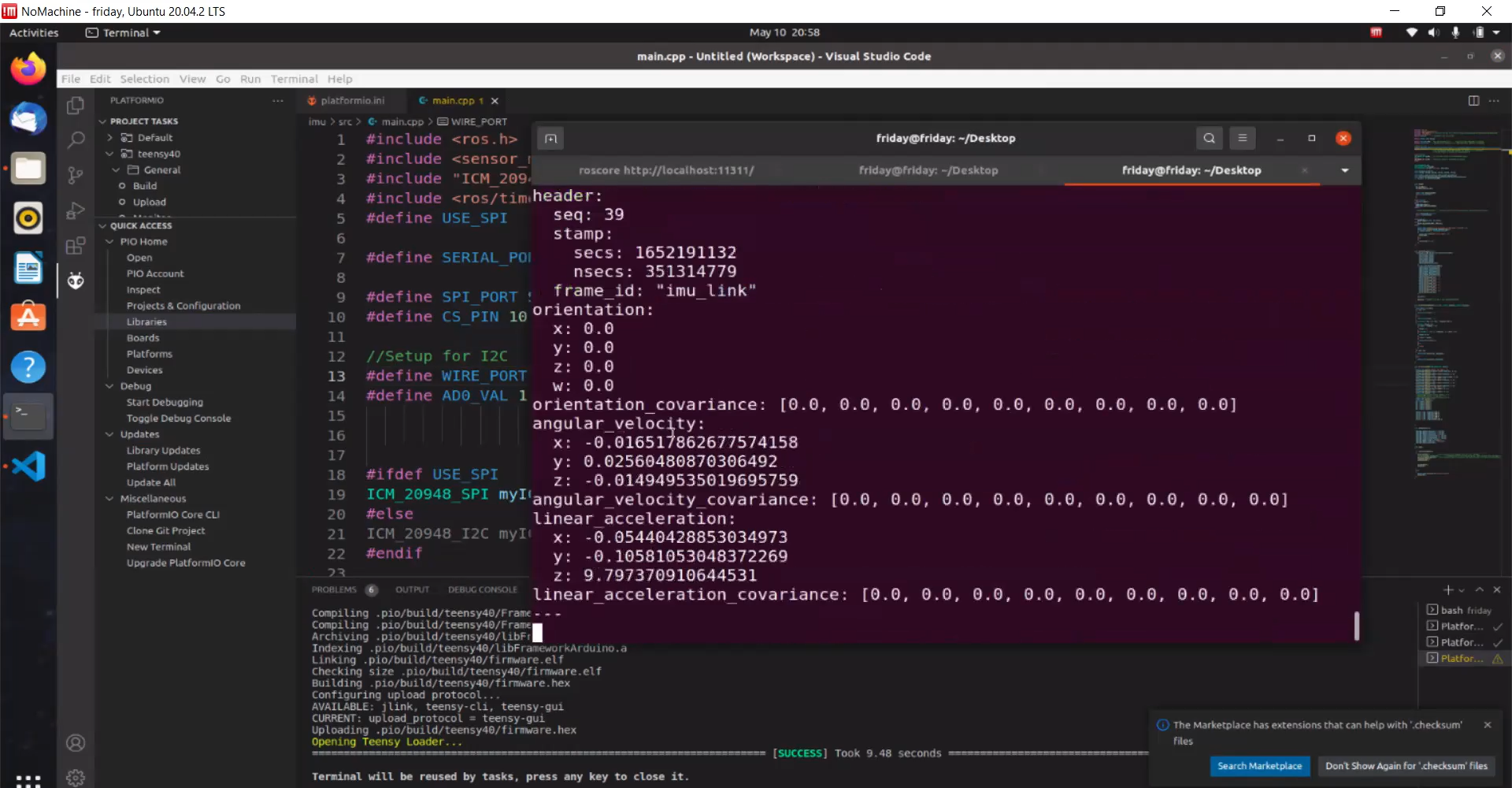Click Don't Show Again for .checksum files
Screen dimensions: 1512x788
point(1406,766)
